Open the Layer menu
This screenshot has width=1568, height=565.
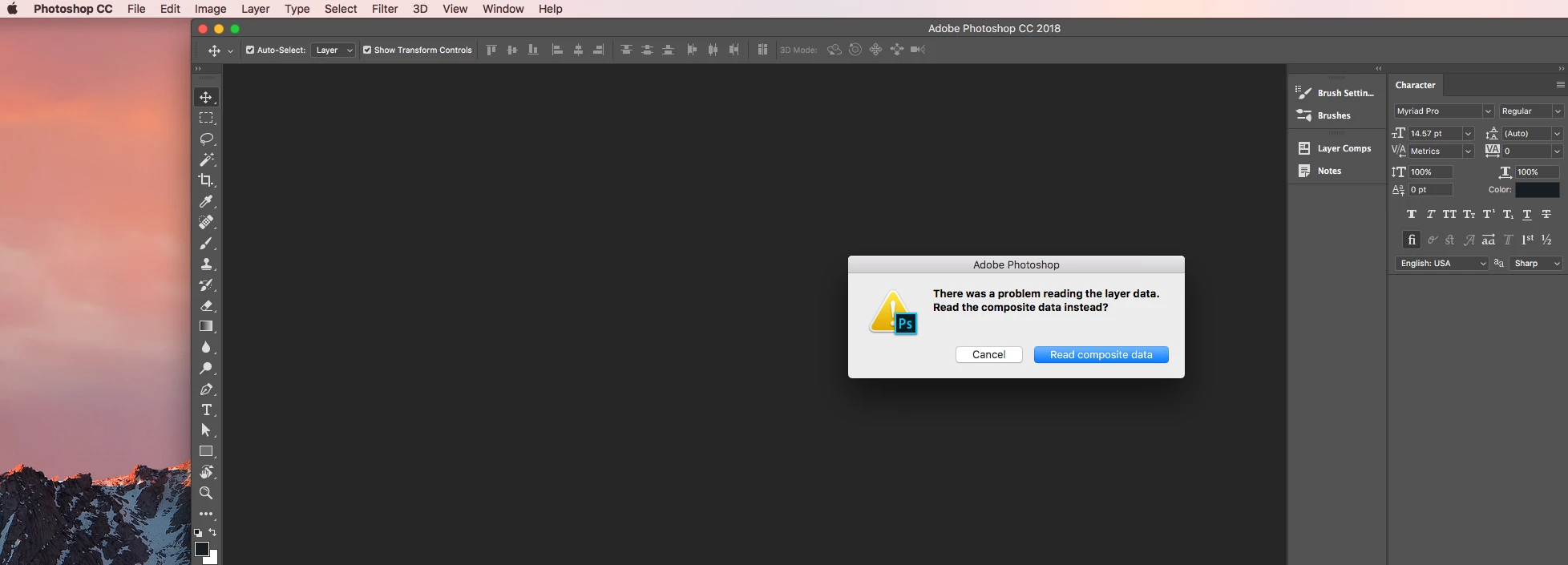point(255,9)
